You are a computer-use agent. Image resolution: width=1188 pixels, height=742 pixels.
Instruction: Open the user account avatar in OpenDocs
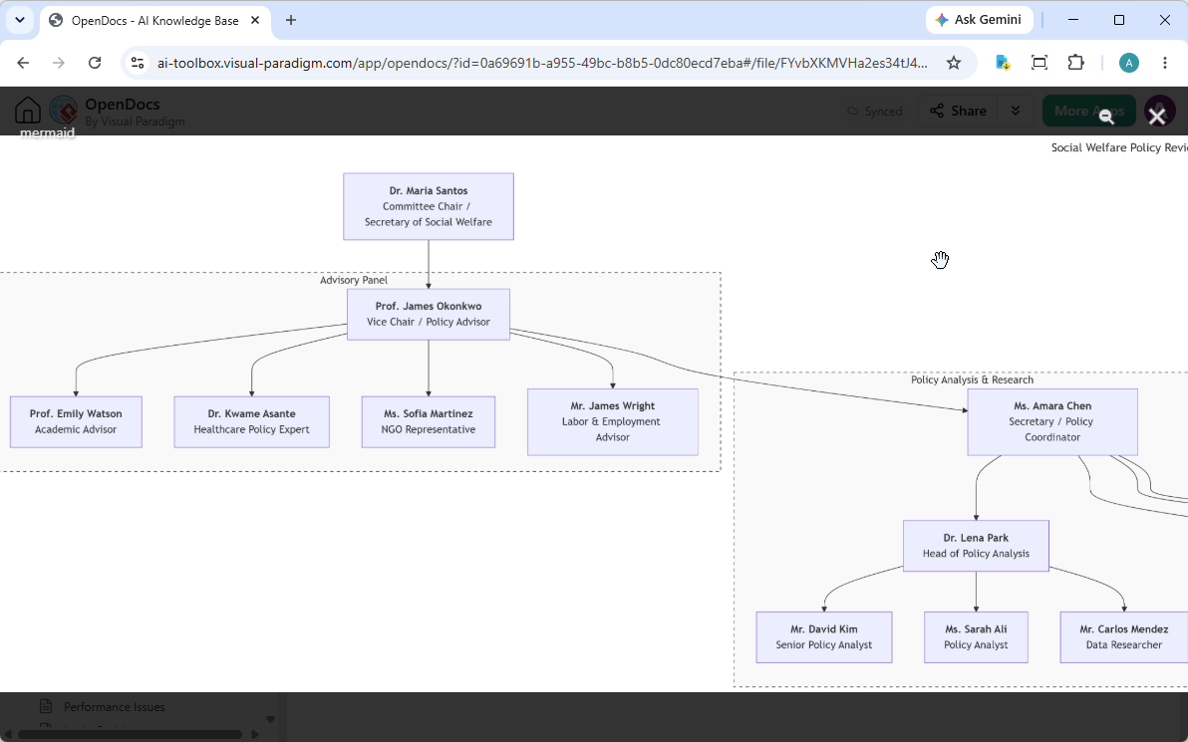tap(1159, 111)
